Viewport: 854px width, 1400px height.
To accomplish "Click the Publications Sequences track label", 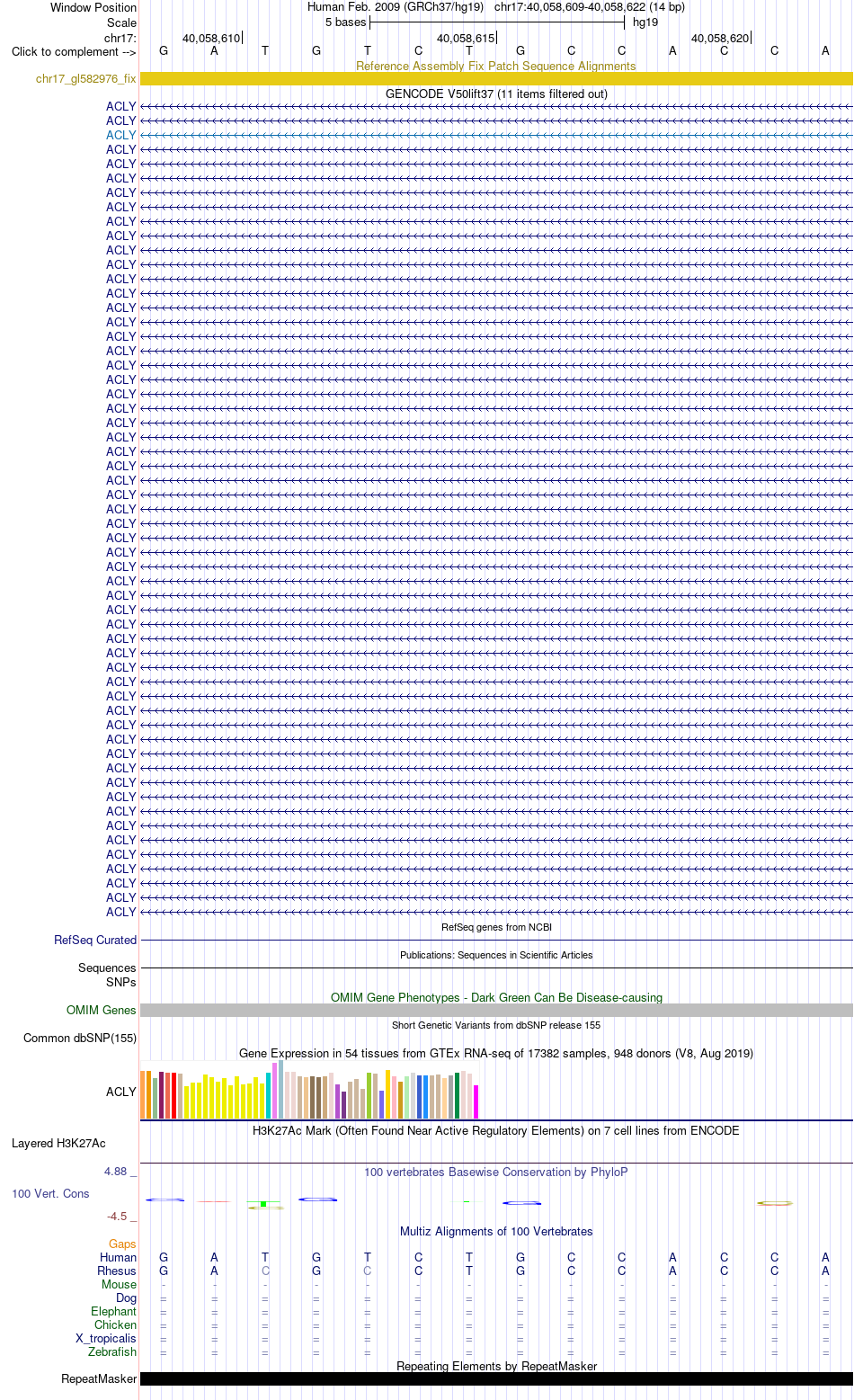I will point(107,968).
